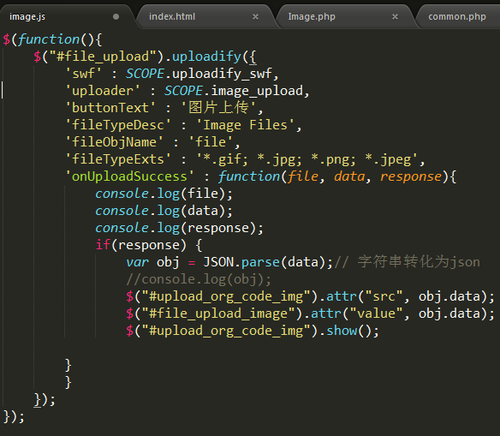Click the 'Image Files' string
This screenshot has width=500, height=436.
246,125
